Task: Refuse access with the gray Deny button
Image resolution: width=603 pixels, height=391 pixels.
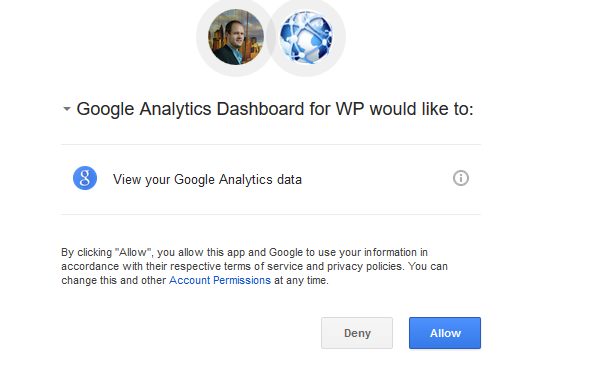Action: click(x=357, y=333)
